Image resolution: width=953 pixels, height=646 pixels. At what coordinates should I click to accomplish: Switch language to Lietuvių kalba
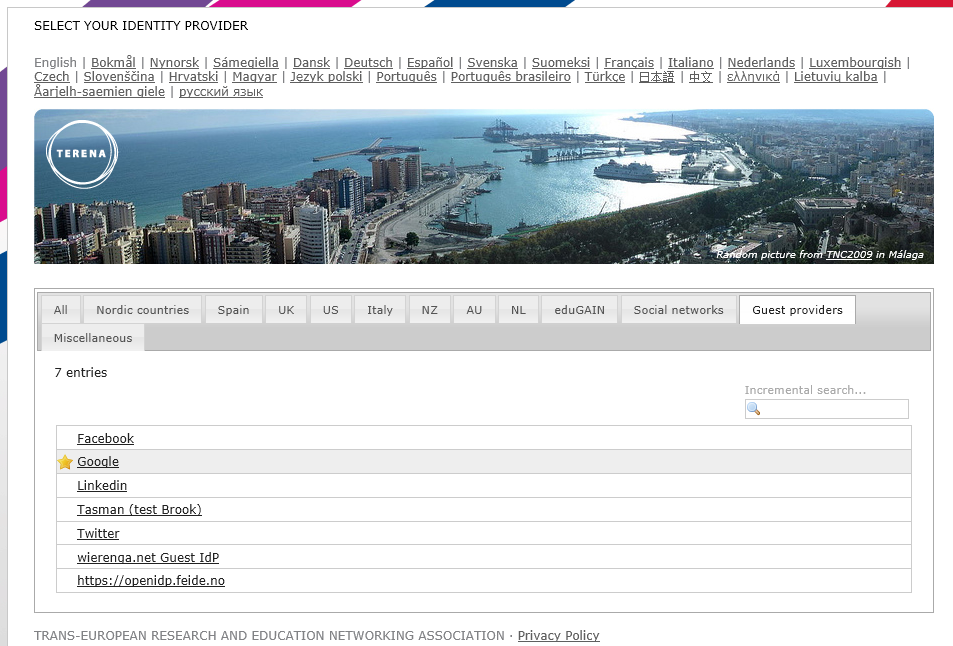(836, 77)
